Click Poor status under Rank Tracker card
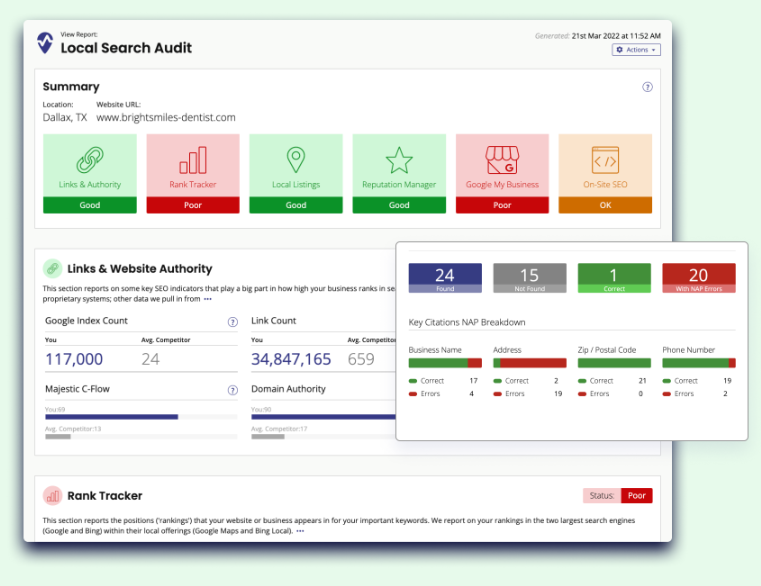 (x=193, y=205)
